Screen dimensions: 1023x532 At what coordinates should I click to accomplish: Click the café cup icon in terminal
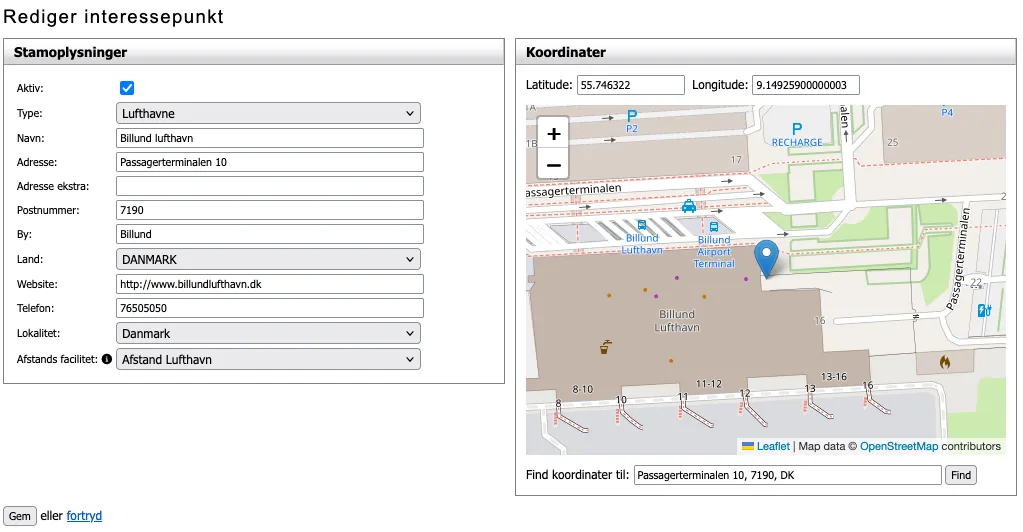tap(605, 348)
